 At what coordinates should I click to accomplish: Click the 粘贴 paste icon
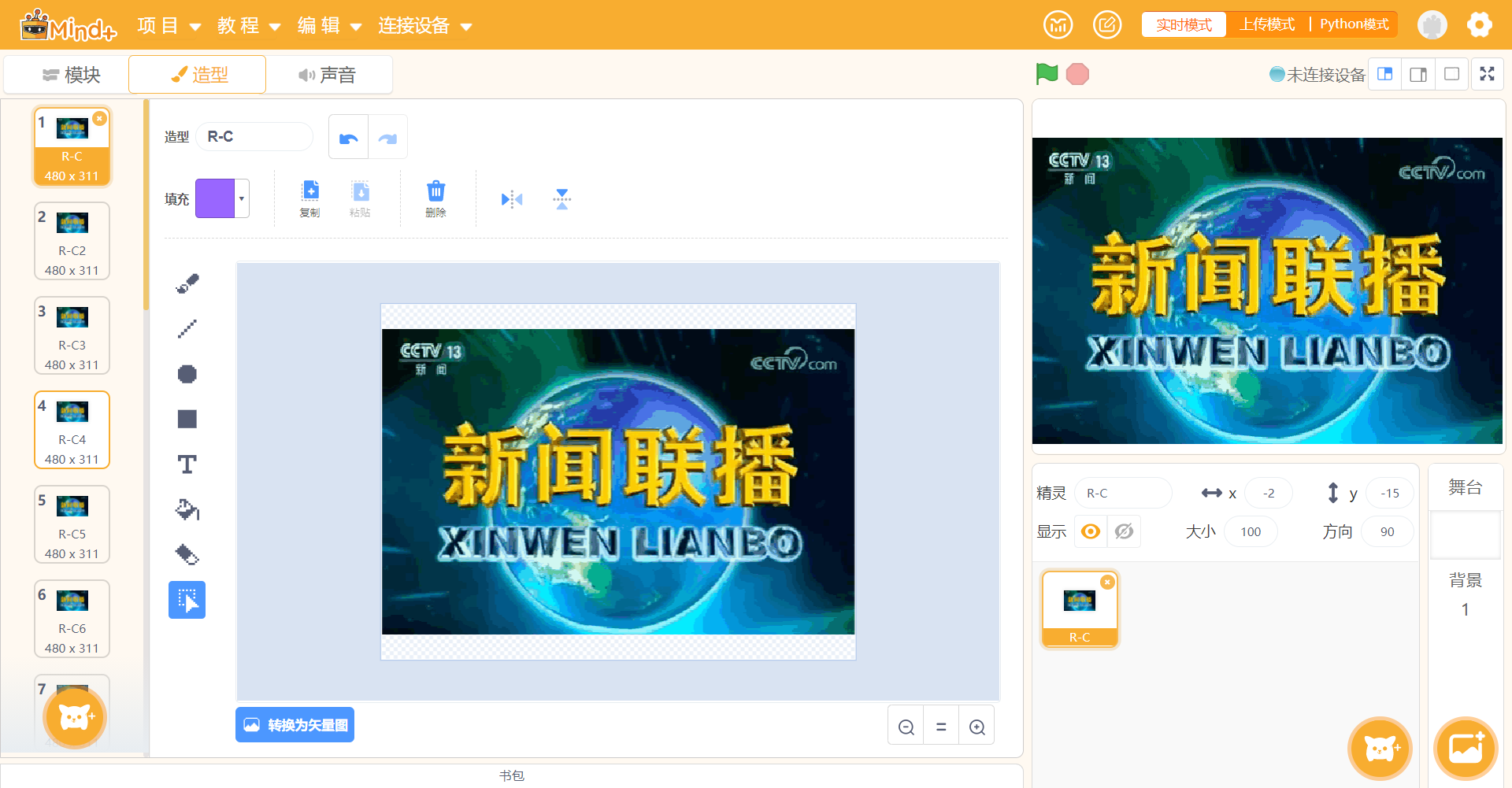tap(360, 198)
